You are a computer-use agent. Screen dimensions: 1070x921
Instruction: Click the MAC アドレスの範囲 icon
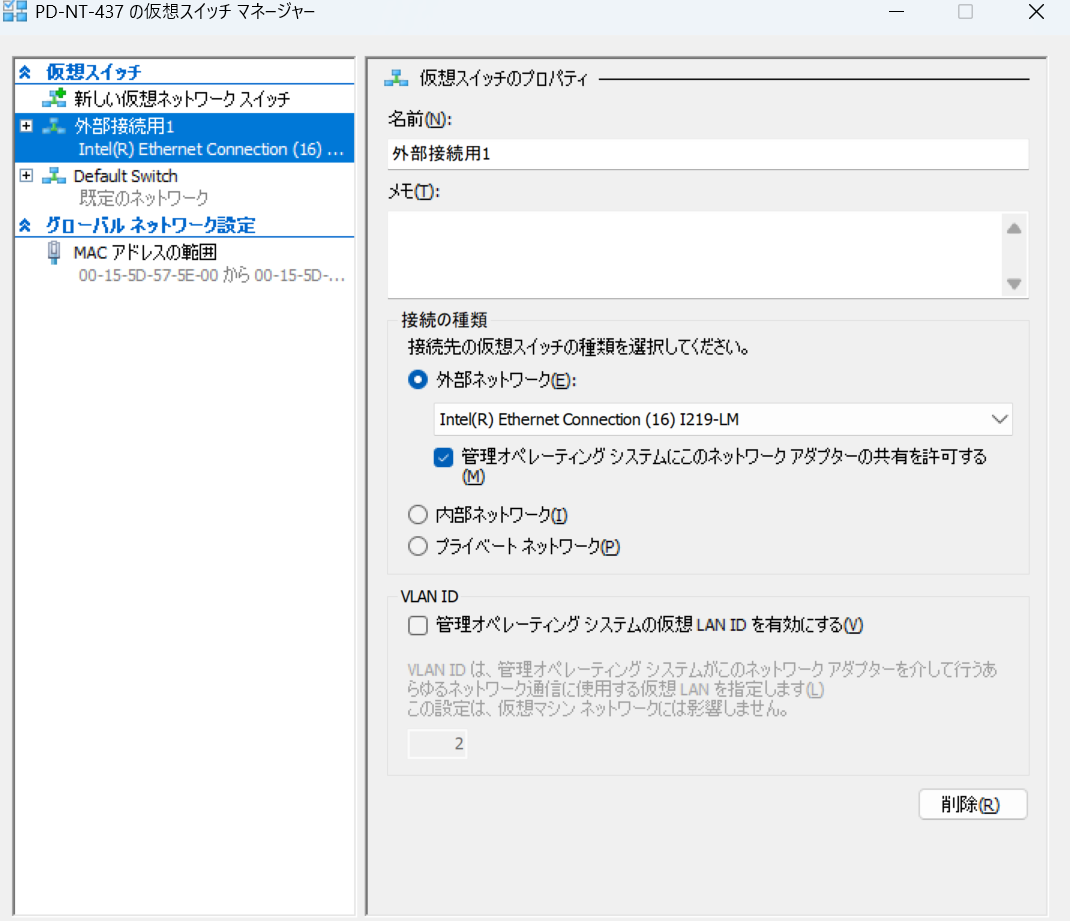coord(52,252)
